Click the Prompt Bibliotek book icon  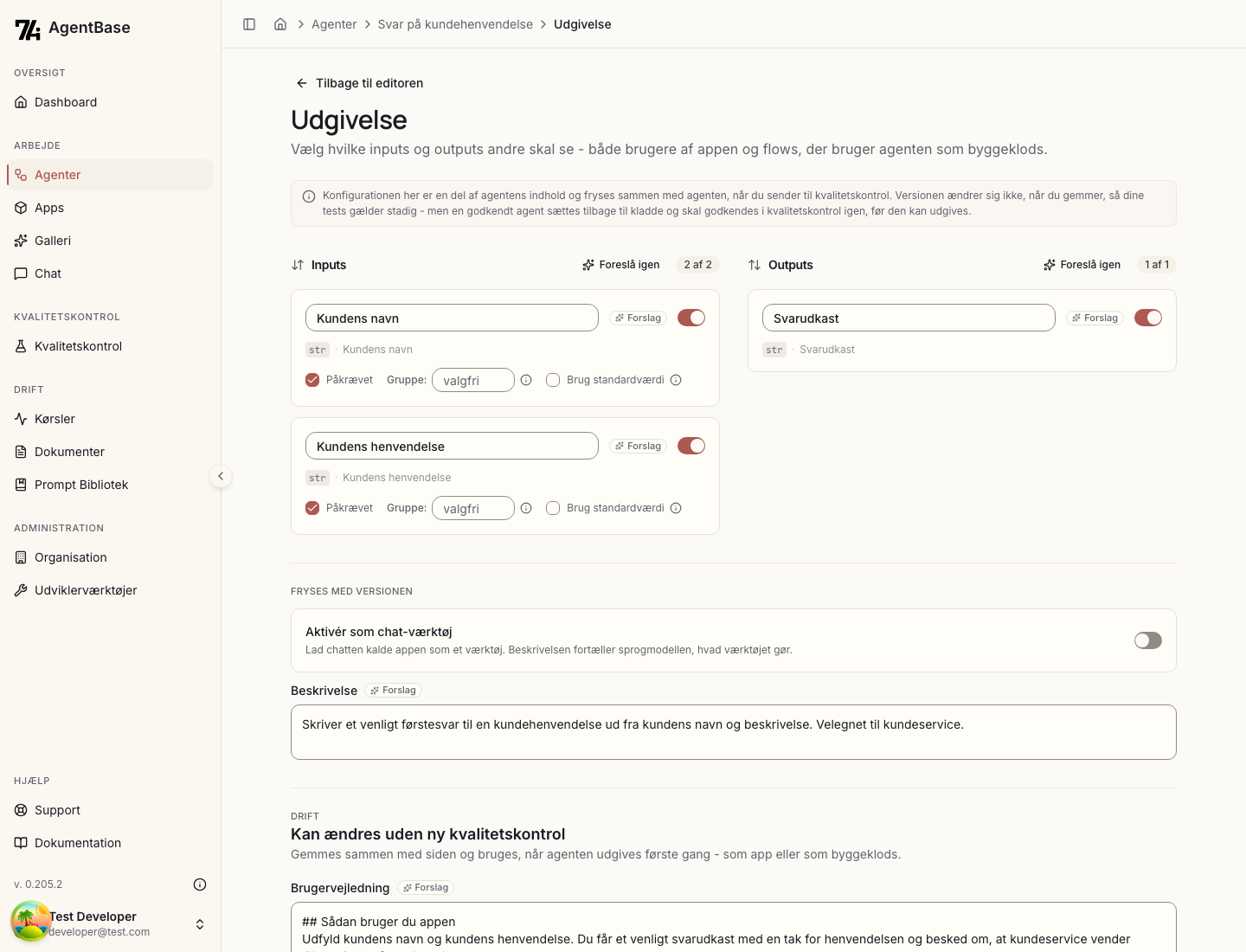pyautogui.click(x=21, y=485)
